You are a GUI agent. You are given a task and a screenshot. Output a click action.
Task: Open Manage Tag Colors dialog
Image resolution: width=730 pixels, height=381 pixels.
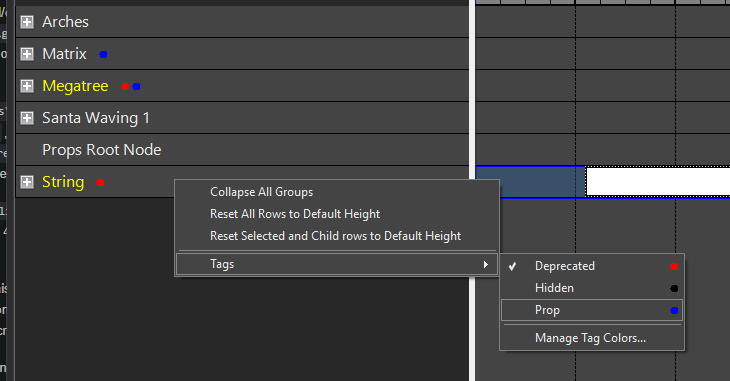click(592, 338)
